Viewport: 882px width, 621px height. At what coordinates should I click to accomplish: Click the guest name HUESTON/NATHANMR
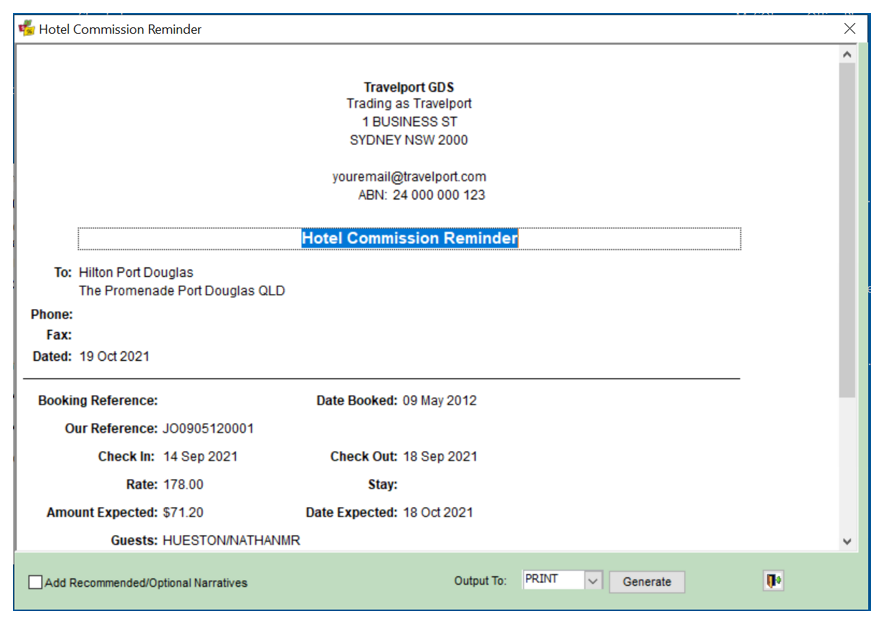tap(231, 541)
